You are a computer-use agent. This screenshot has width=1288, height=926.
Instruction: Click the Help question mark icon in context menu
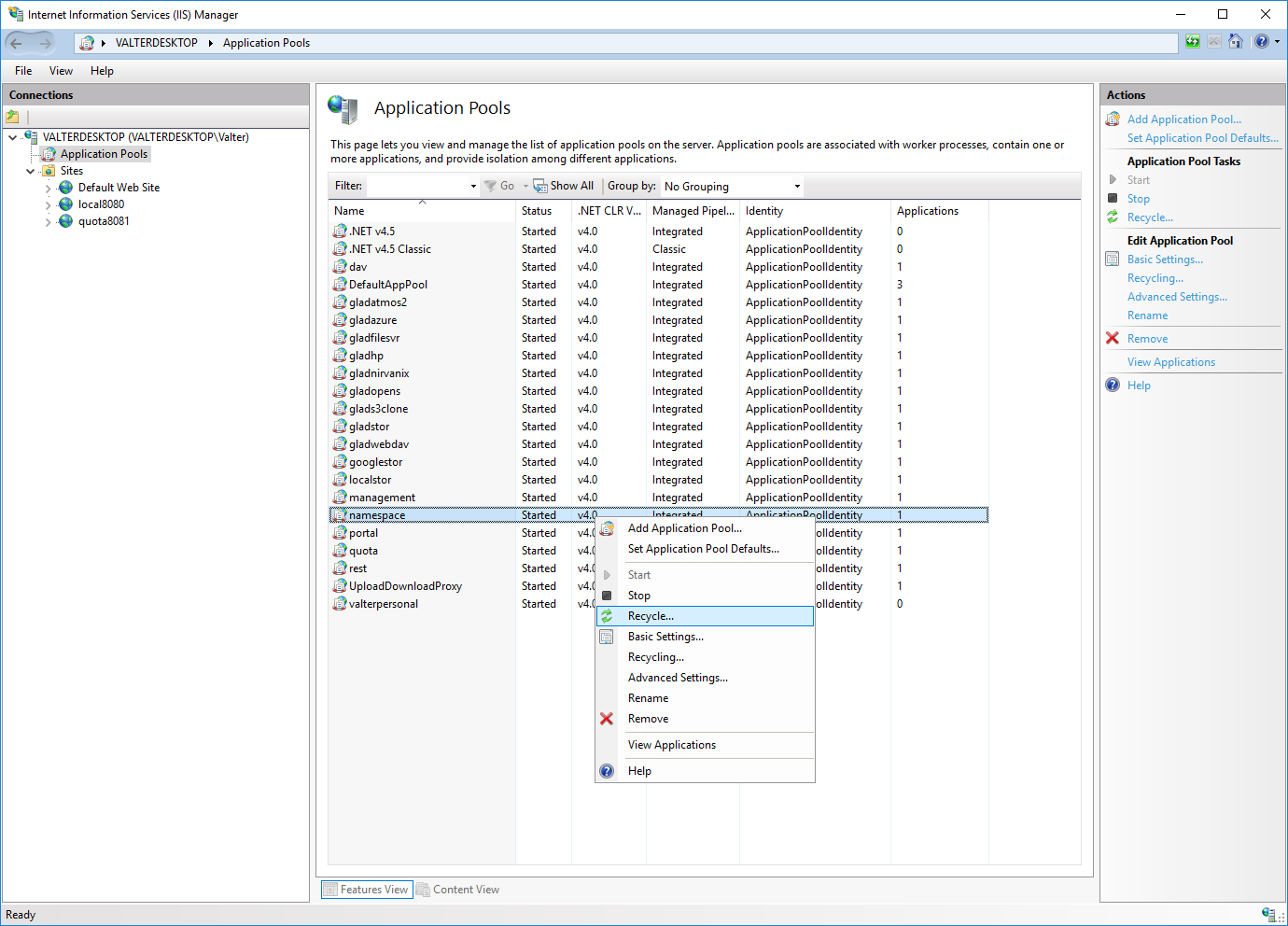point(607,771)
